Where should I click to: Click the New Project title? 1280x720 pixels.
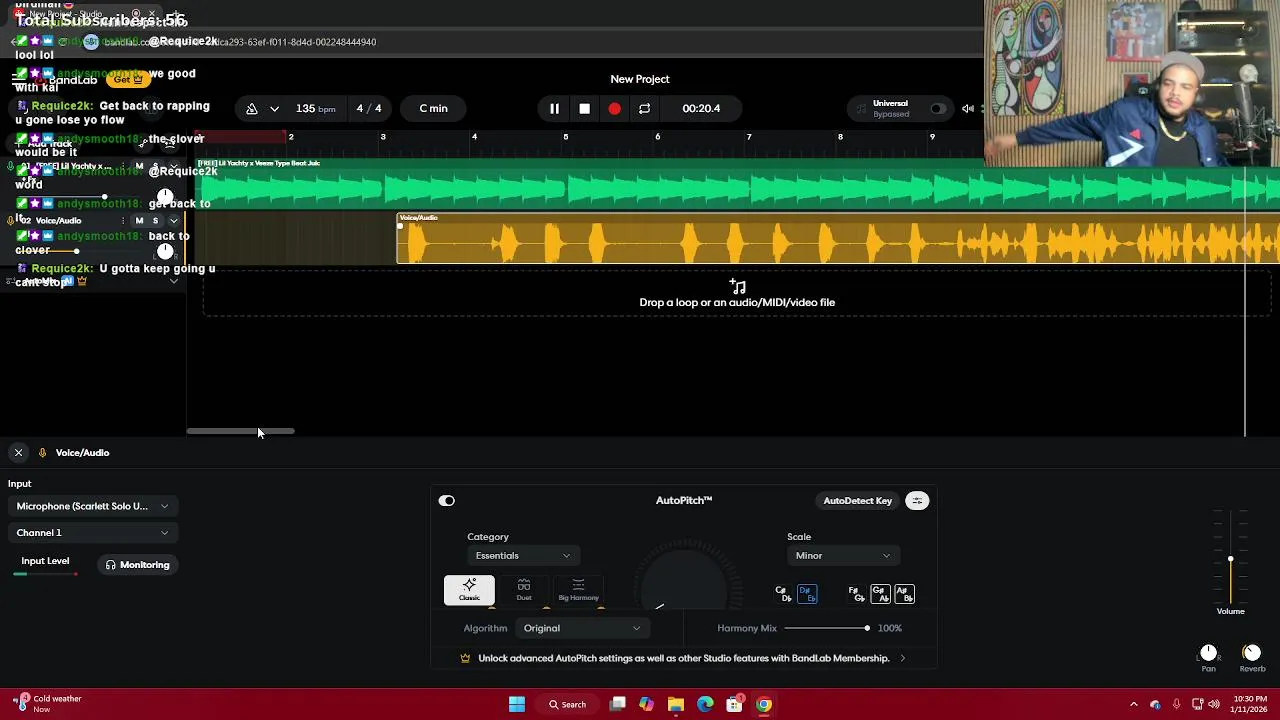pyautogui.click(x=640, y=79)
